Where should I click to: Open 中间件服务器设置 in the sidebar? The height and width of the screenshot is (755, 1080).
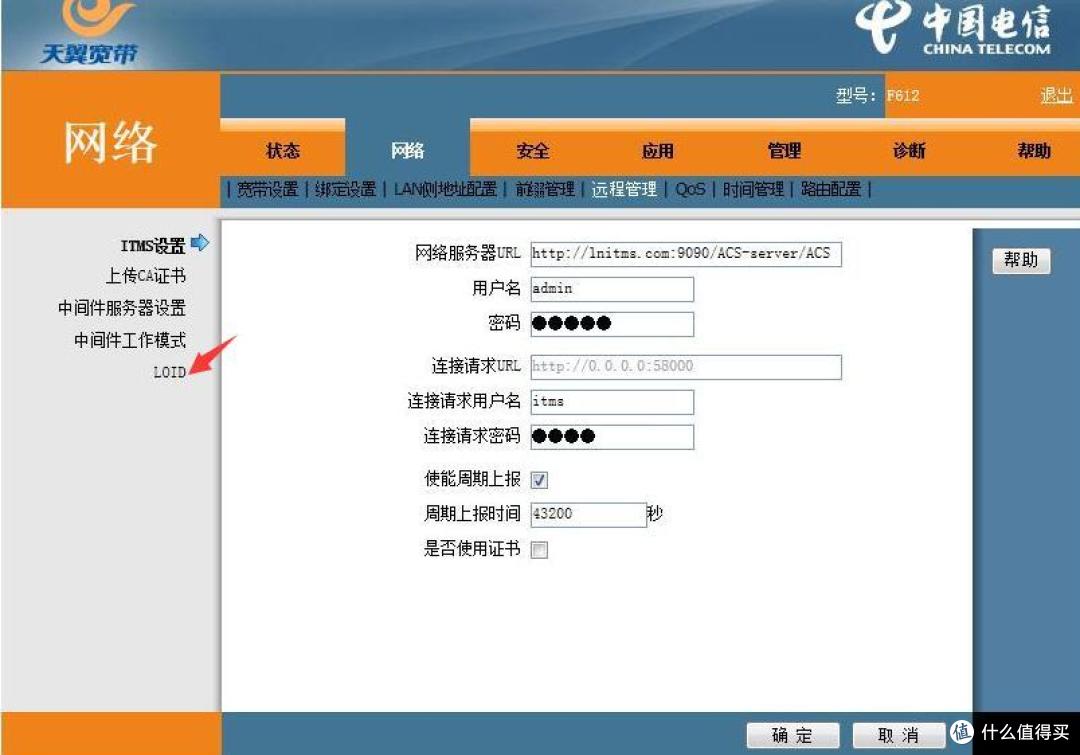point(122,308)
